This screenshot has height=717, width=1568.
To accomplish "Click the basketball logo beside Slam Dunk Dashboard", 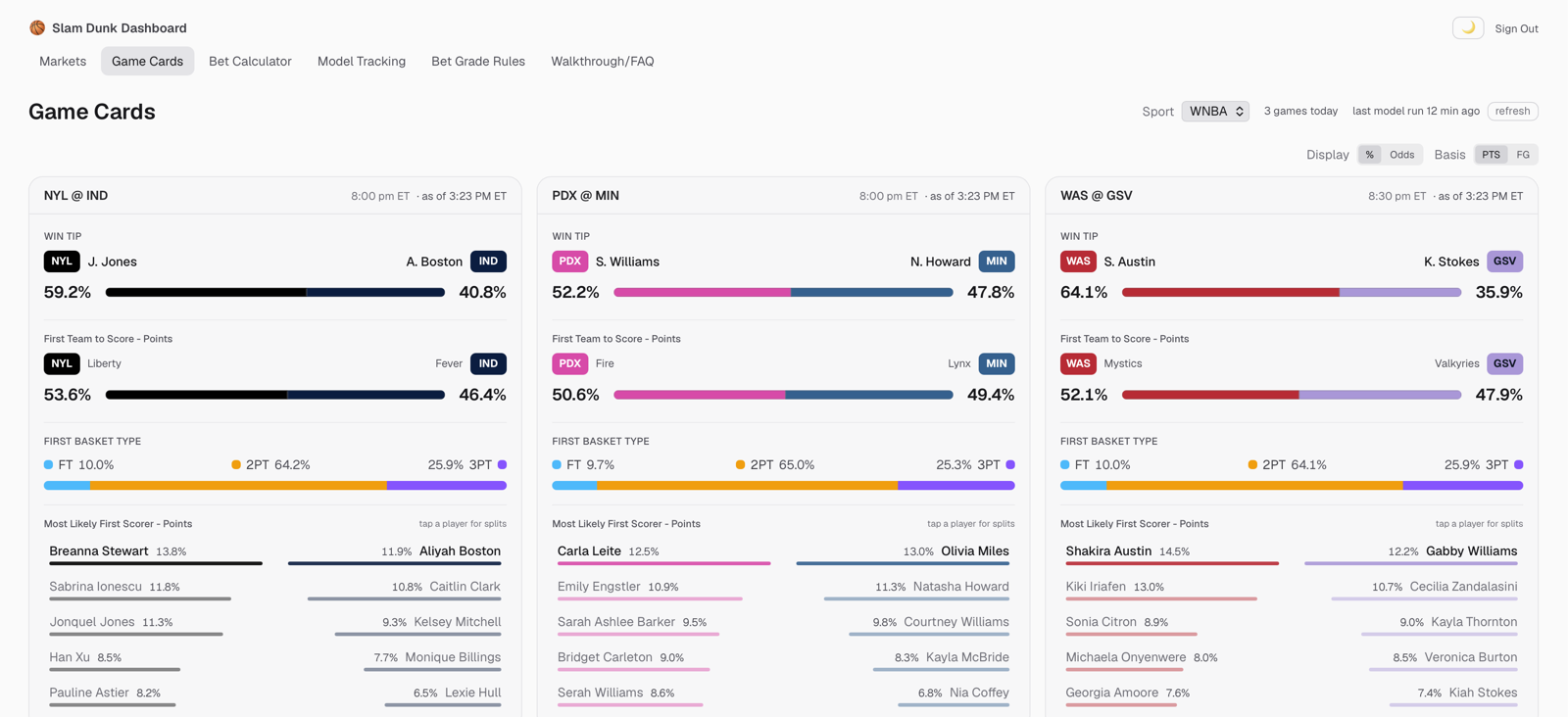I will point(37,27).
